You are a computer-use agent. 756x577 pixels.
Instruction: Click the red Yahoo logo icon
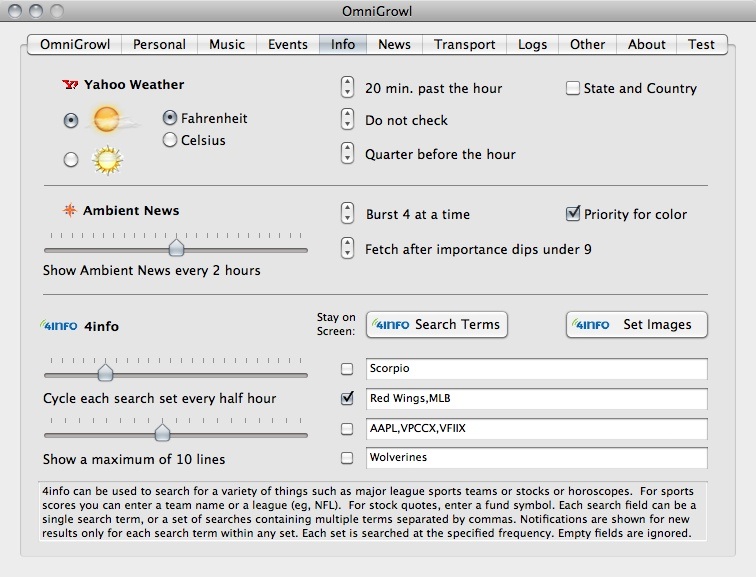pos(70,86)
